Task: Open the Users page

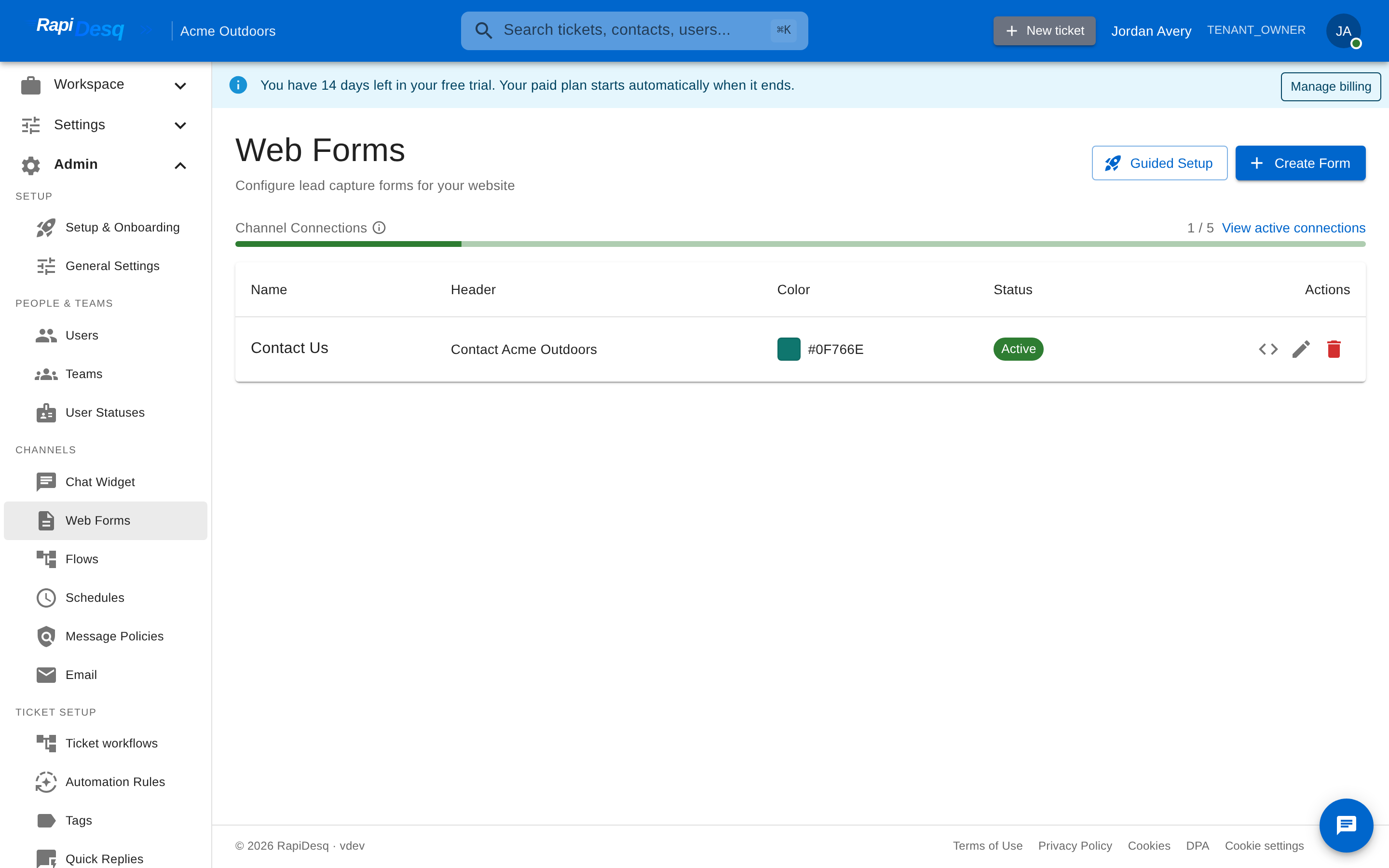Action: pos(106,335)
